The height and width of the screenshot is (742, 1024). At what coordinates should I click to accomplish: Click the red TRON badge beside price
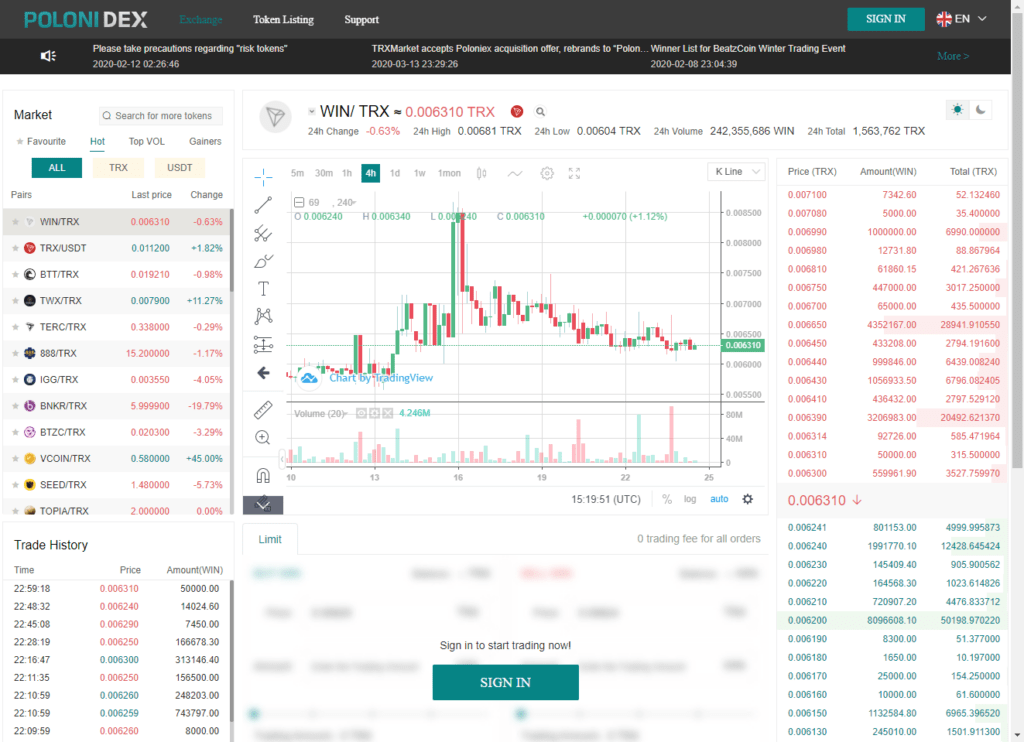[x=517, y=112]
